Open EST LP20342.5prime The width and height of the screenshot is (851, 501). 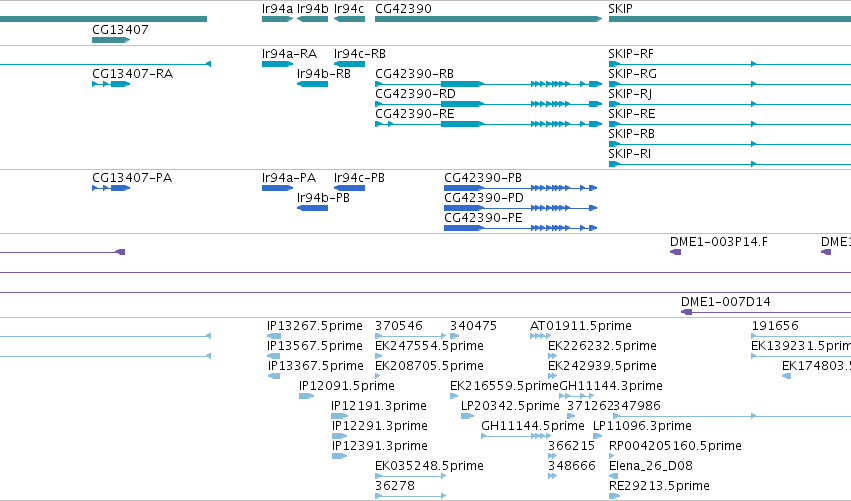click(467, 416)
